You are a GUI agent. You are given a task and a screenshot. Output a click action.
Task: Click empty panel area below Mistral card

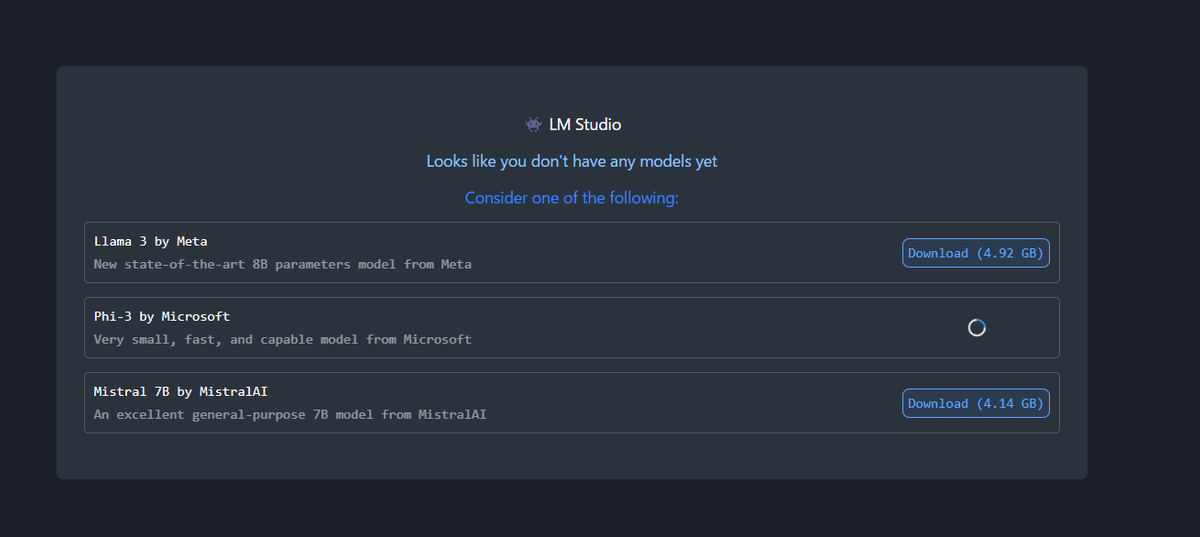(x=572, y=456)
